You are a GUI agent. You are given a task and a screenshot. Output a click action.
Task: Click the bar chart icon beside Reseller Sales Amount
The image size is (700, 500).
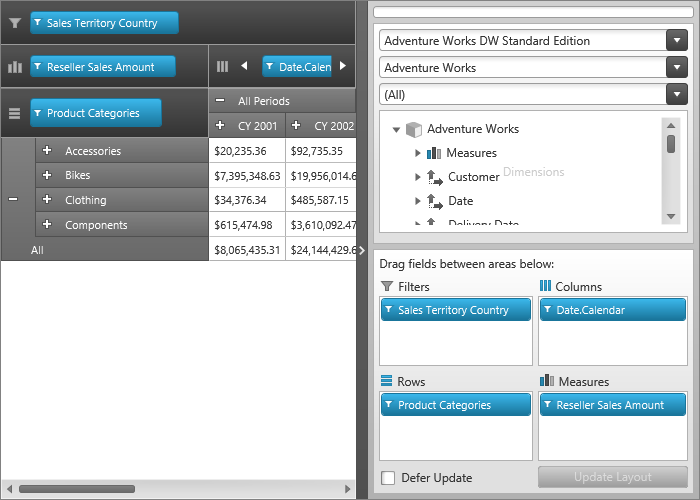coord(15,67)
